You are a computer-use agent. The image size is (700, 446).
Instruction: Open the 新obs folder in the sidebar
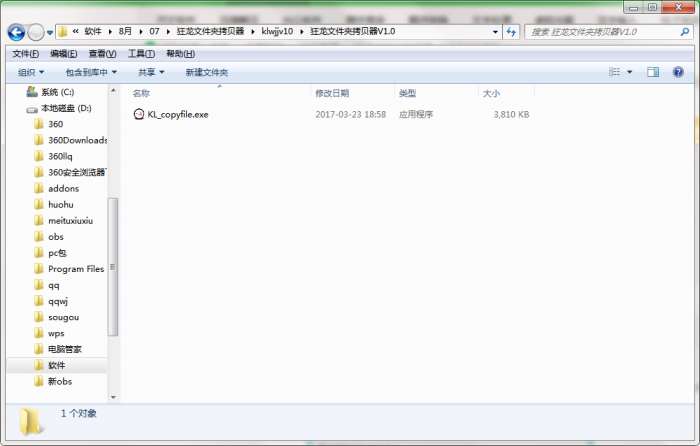(x=60, y=381)
